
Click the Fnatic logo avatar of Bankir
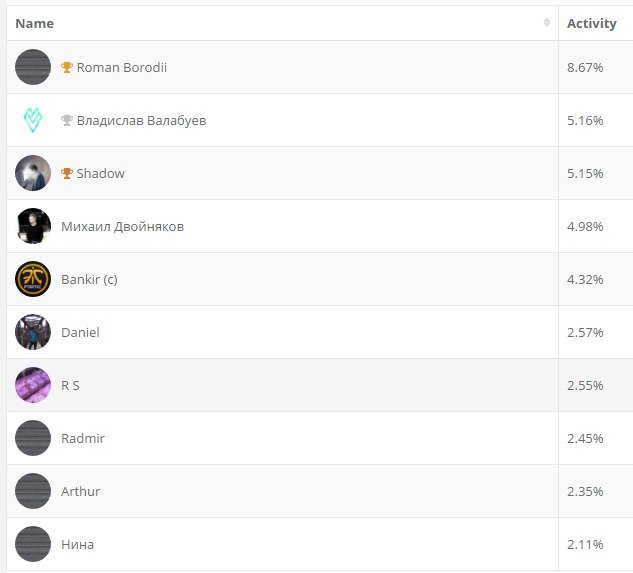(x=33, y=279)
